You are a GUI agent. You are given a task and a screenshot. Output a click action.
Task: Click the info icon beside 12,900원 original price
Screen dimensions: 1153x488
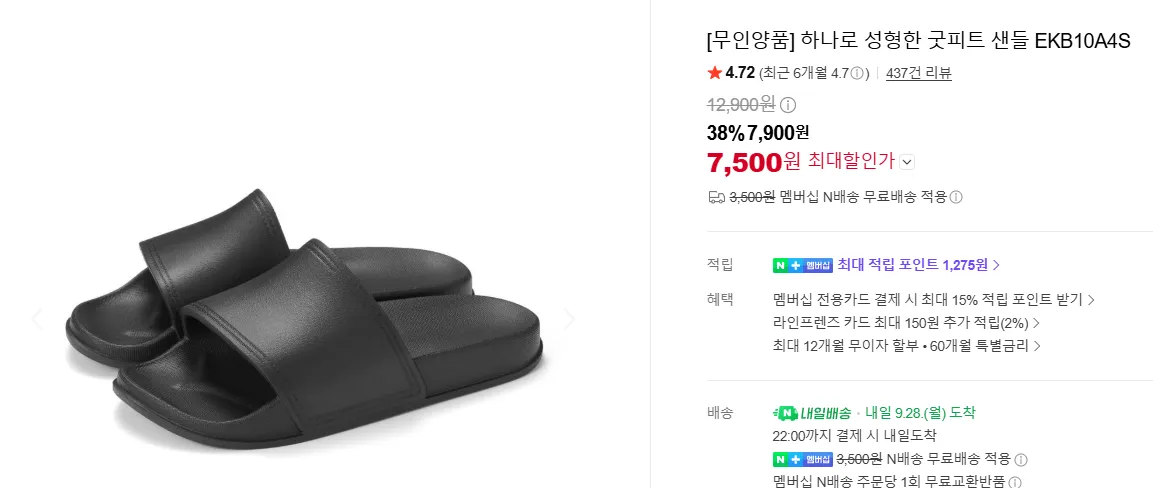tap(788, 105)
